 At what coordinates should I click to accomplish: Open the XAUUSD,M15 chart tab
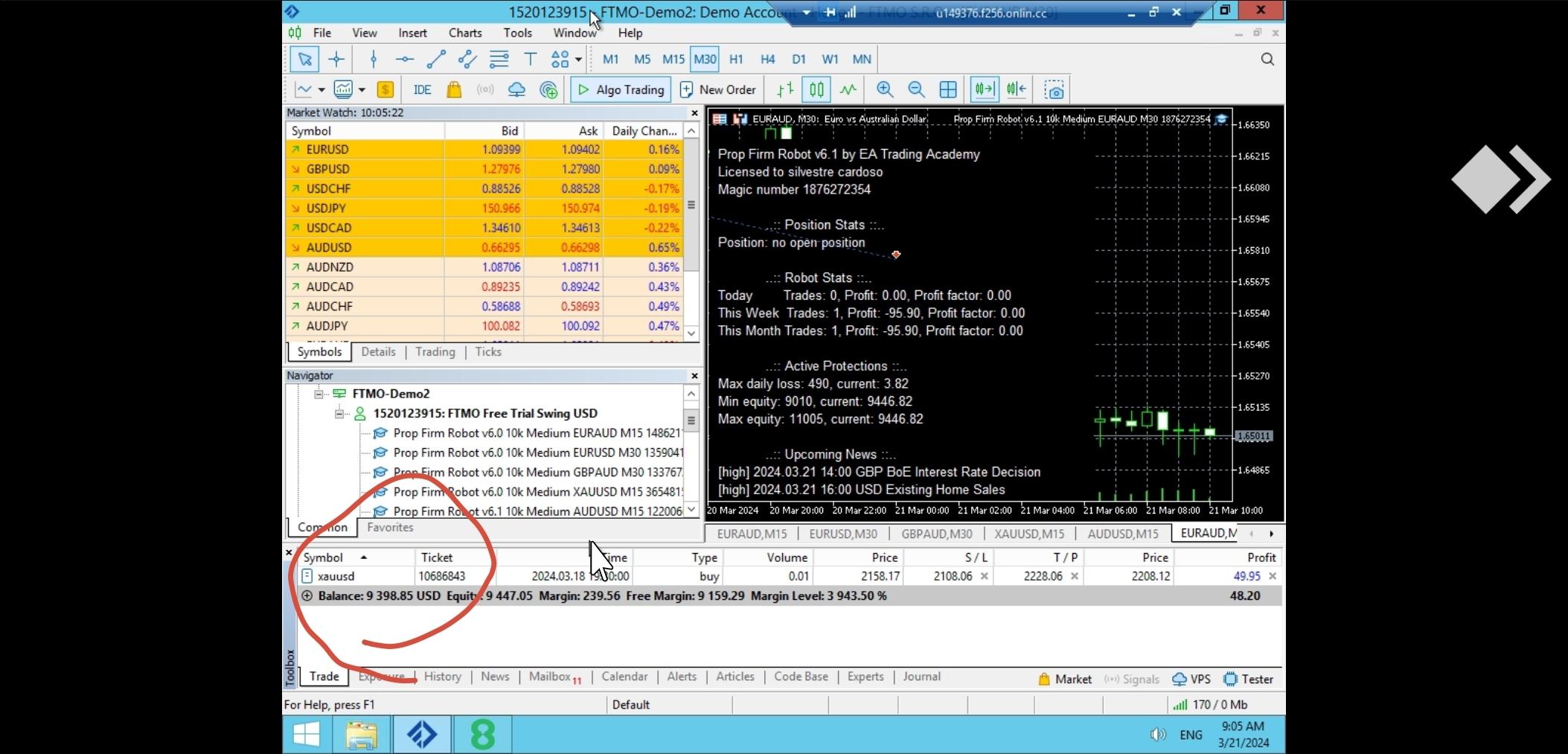pyautogui.click(x=1029, y=534)
